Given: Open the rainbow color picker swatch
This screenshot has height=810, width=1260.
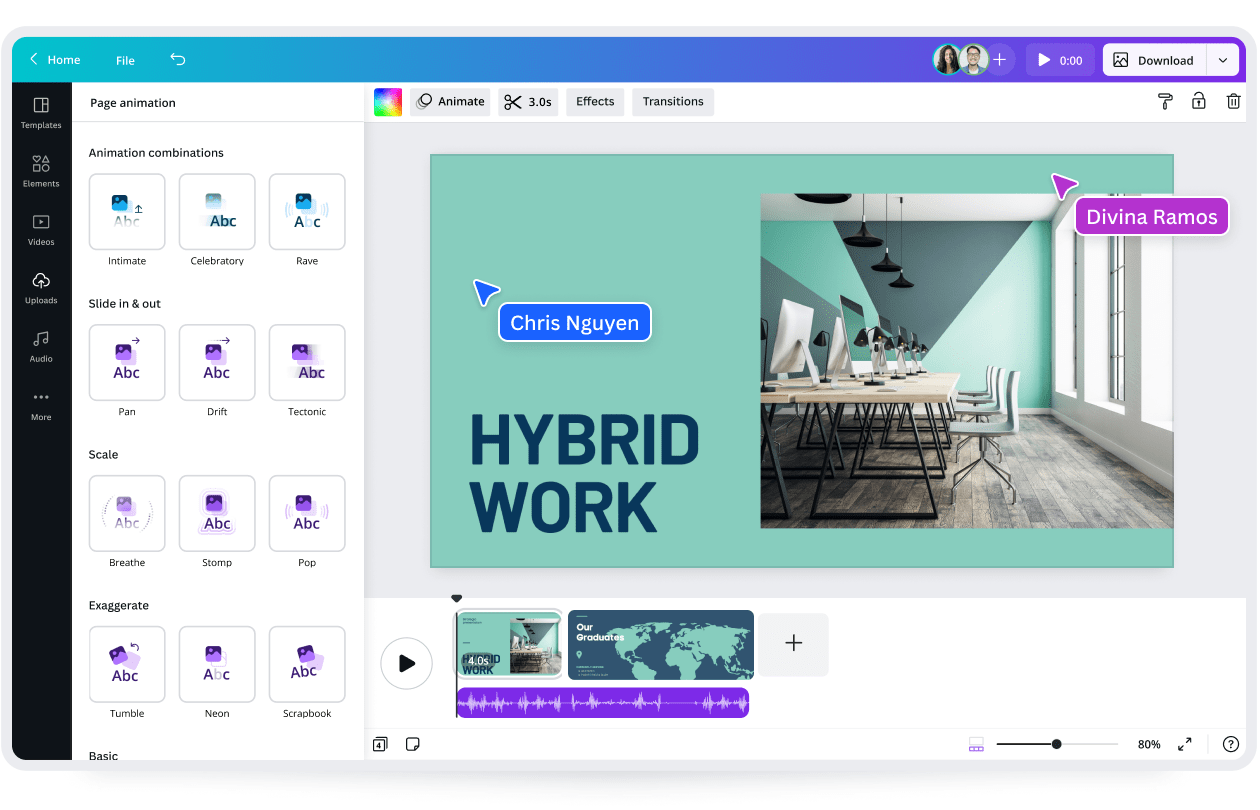Looking at the screenshot, I should tap(388, 102).
